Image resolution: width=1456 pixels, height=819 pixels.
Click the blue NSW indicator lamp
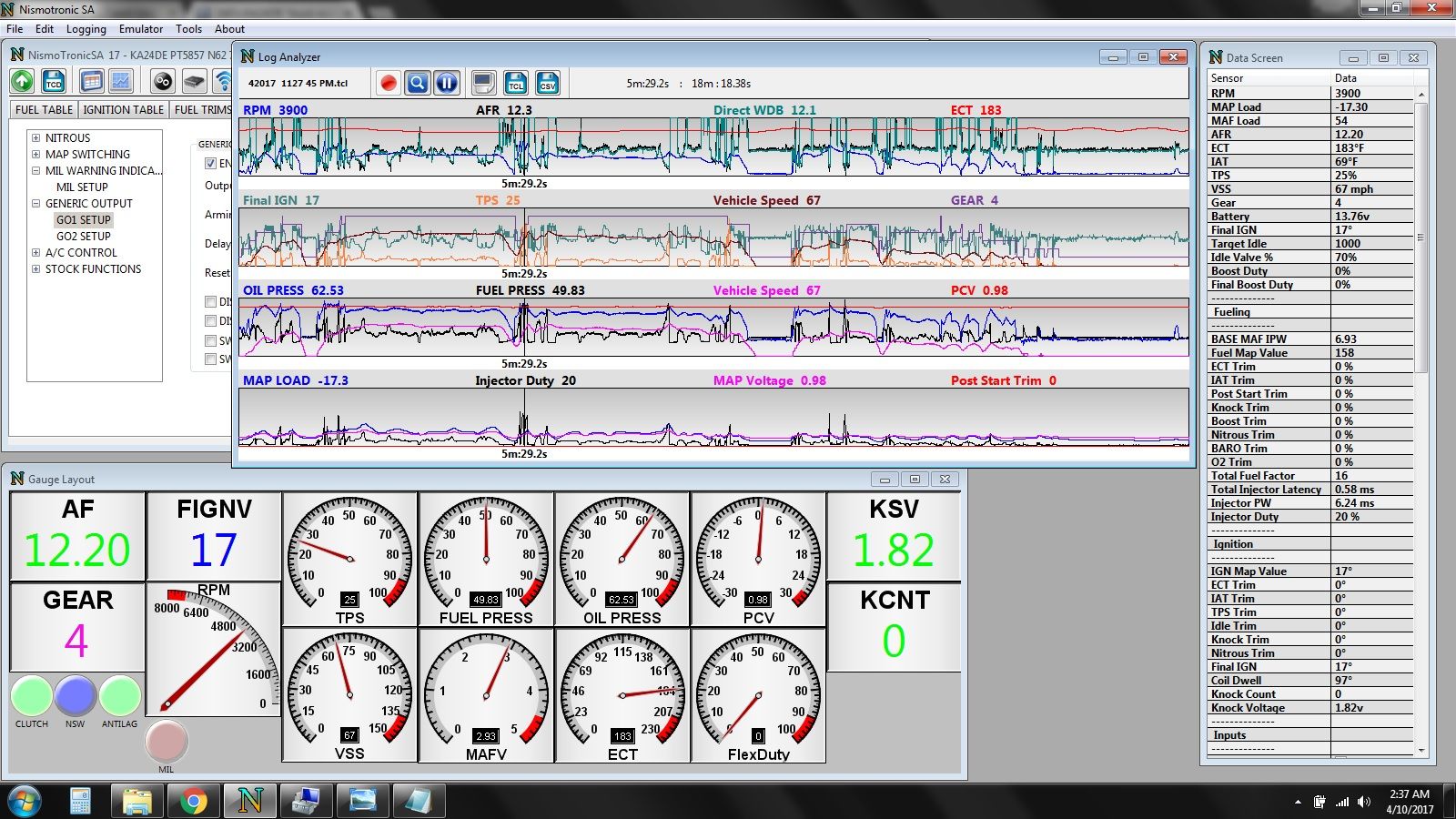coord(76,696)
